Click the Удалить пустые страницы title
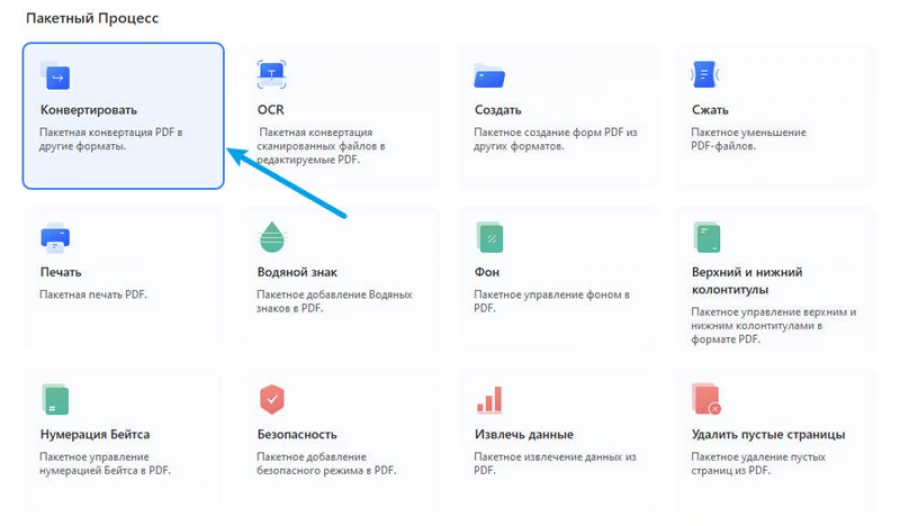This screenshot has width=900, height=526. pos(768,435)
